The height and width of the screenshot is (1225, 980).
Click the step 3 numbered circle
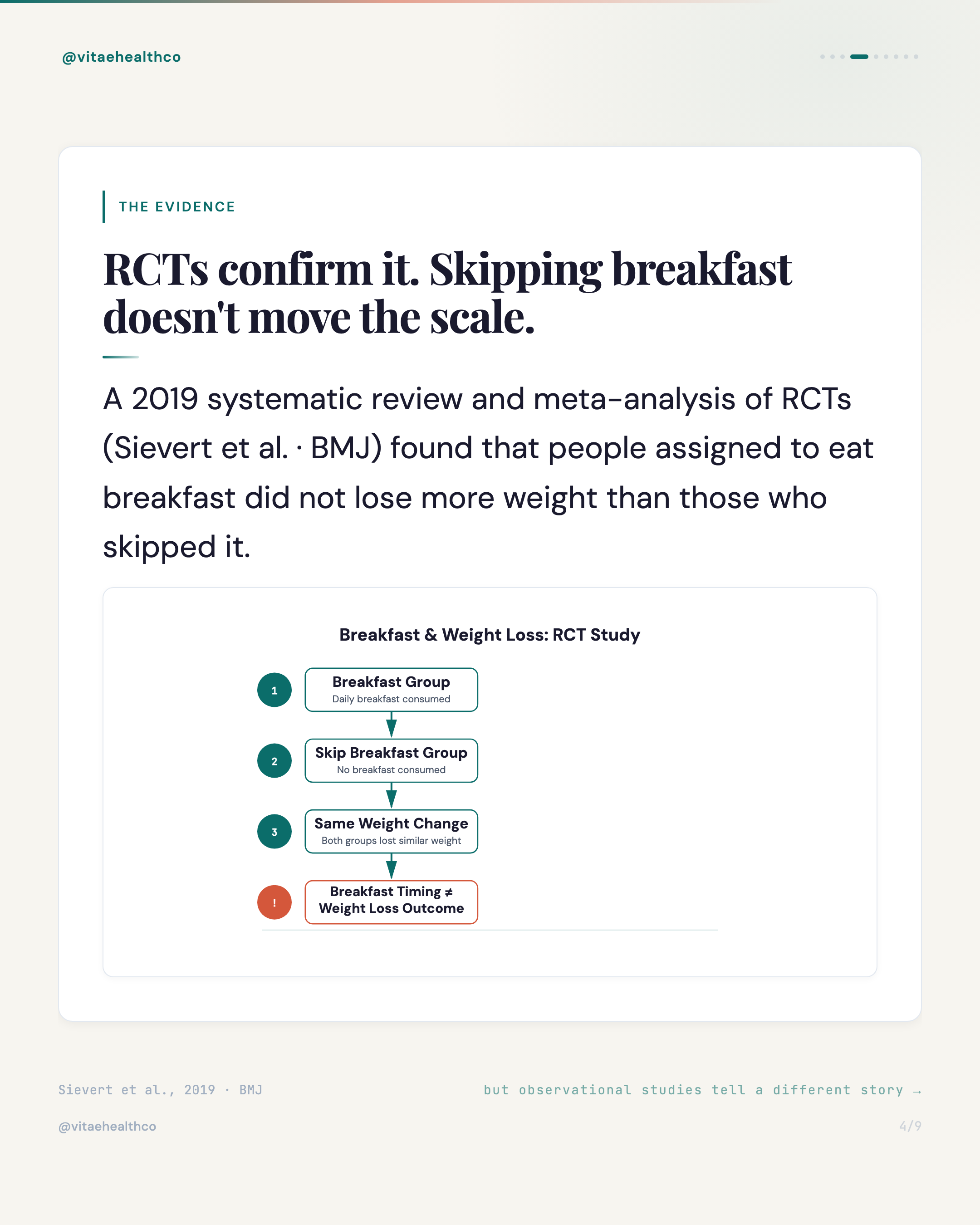pyautogui.click(x=274, y=832)
